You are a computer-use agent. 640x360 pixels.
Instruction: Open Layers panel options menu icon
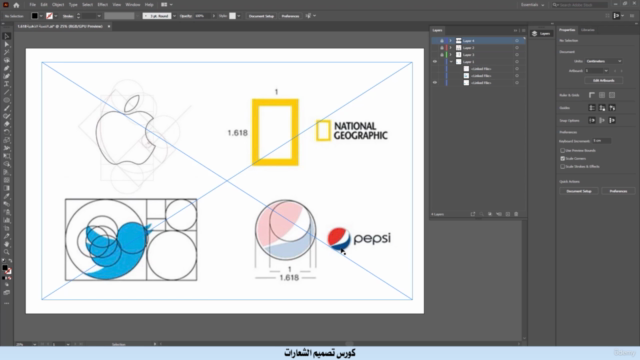pos(523,31)
